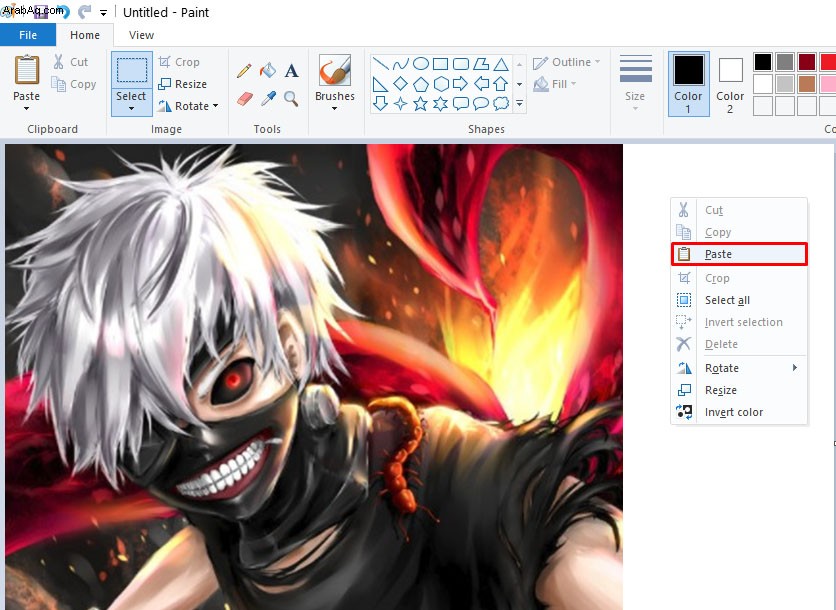This screenshot has width=836, height=610.
Task: Choose the Pentagon shape
Action: point(421,84)
